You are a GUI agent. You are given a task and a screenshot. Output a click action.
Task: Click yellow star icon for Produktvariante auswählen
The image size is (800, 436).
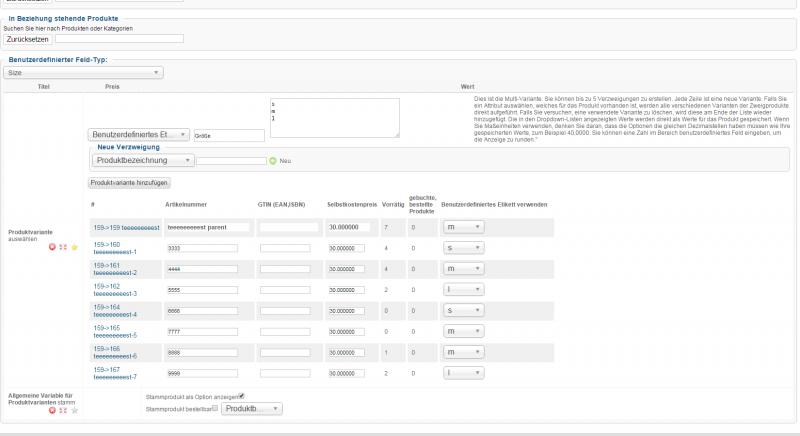pos(73,246)
